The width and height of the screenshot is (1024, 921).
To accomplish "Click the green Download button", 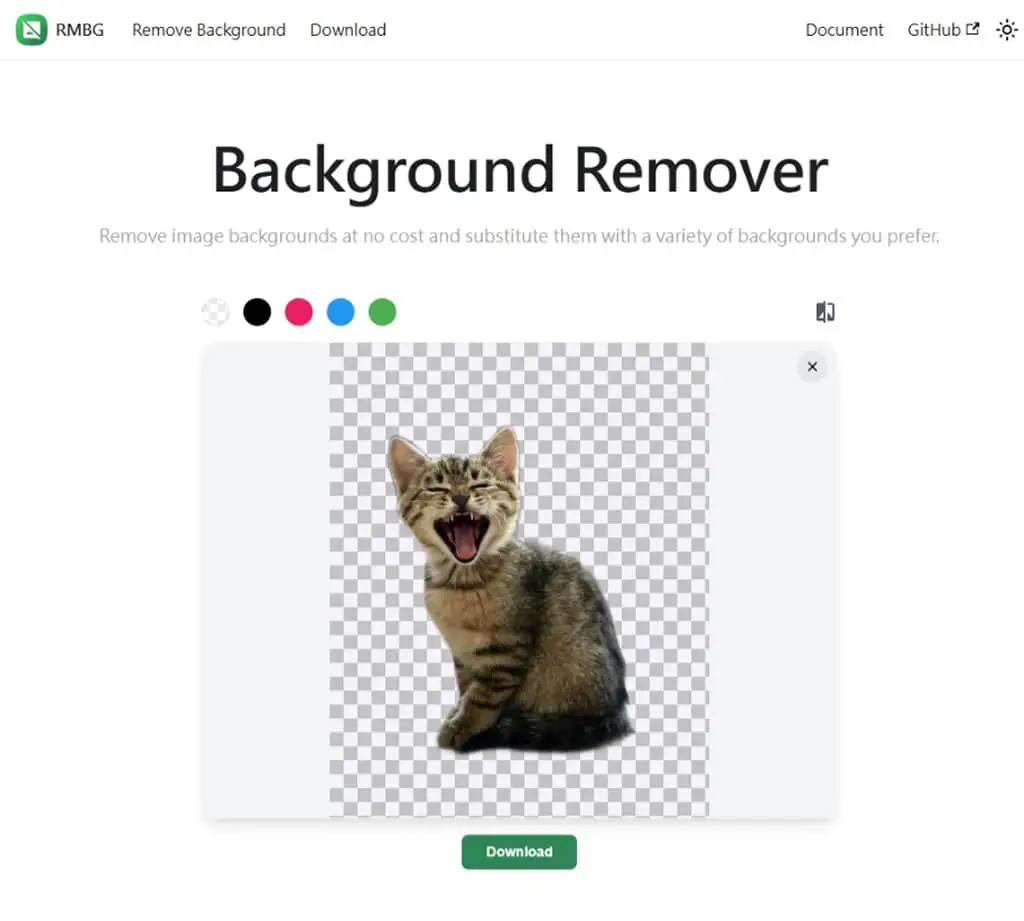I will [519, 852].
